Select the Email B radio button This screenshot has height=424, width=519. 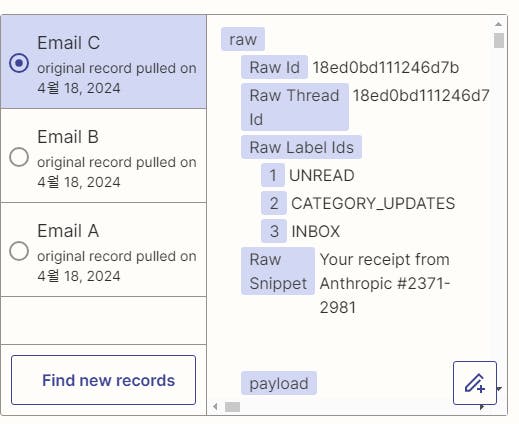coord(19,157)
